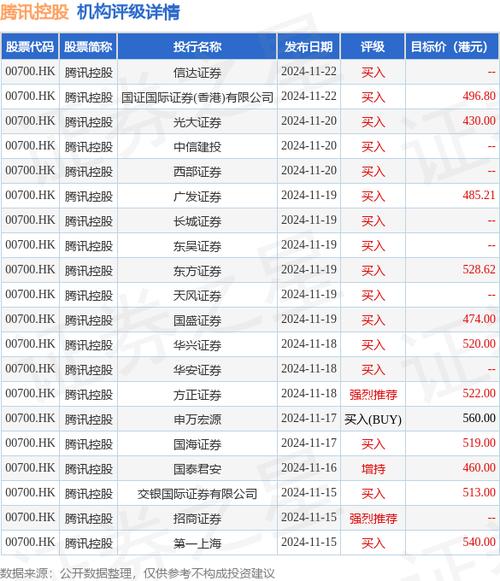500x581 pixels.
Task: Select the 方正证券 broker cell
Action: (197, 395)
